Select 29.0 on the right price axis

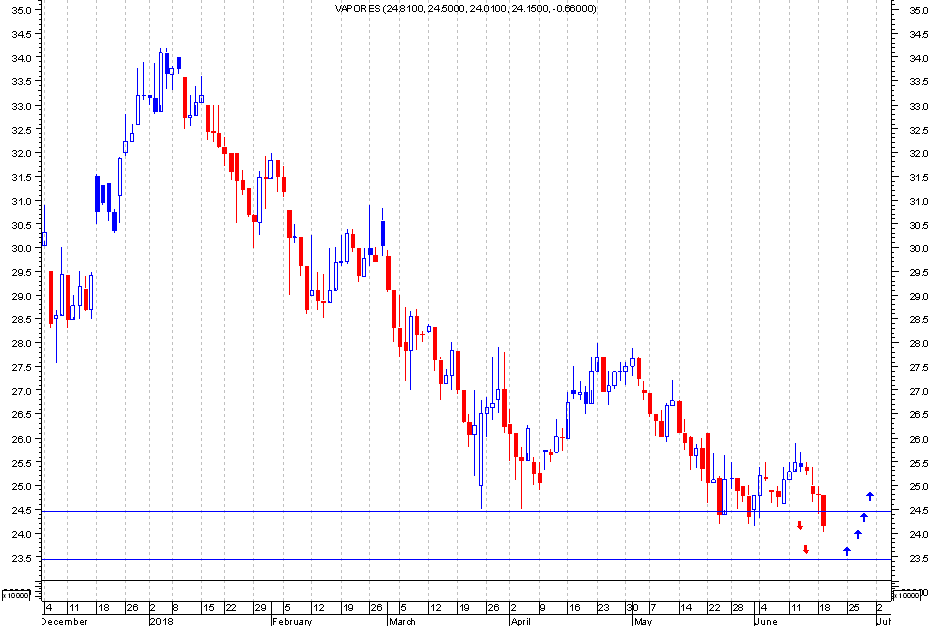[x=918, y=296]
